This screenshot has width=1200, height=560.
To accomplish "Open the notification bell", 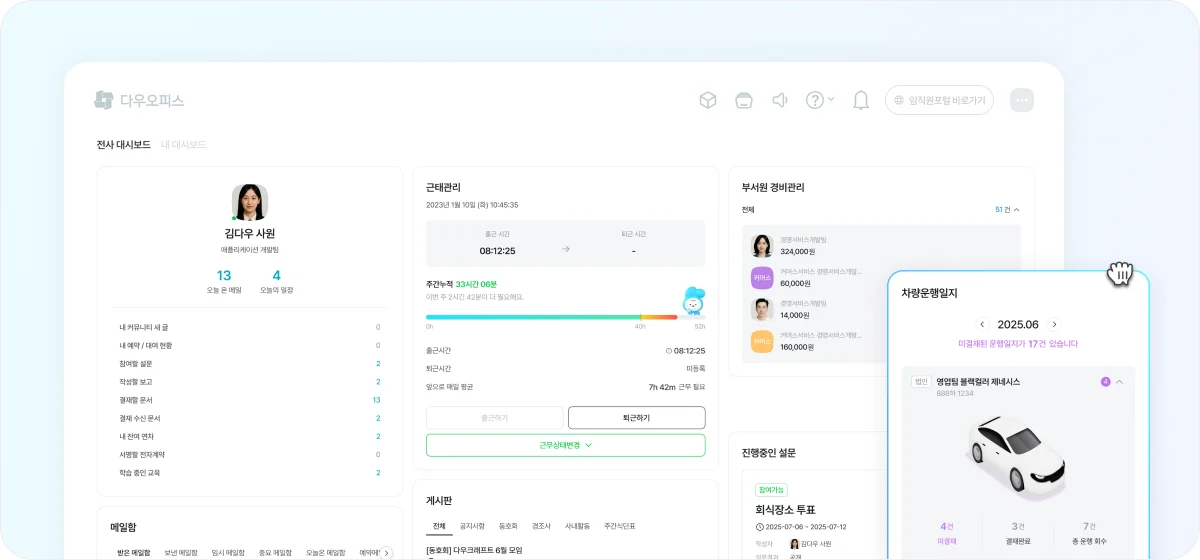I will pyautogui.click(x=860, y=100).
